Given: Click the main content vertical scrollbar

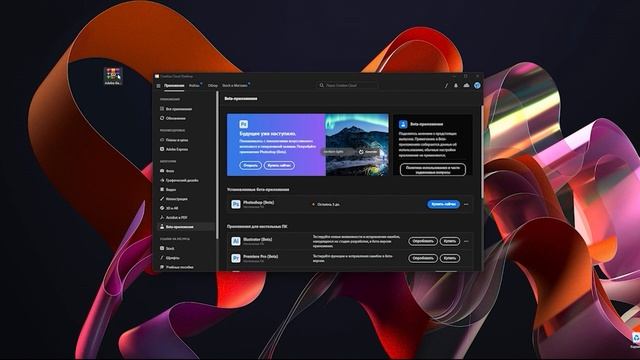Looking at the screenshot, I should 482,151.
